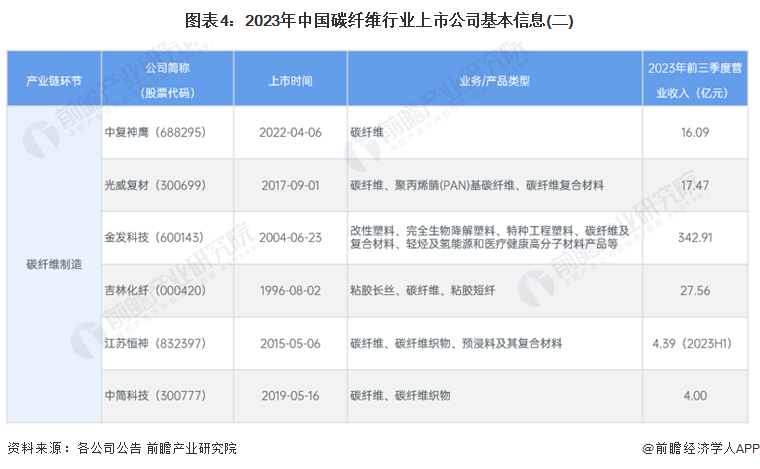Click the 342.91 revenue value

695,238
